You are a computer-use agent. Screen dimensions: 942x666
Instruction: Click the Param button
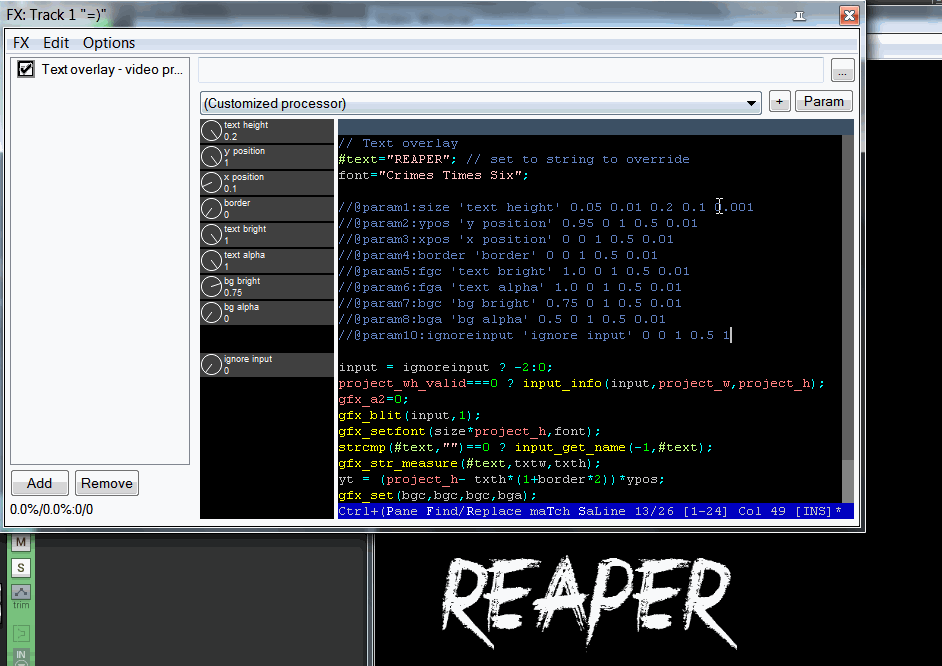824,101
